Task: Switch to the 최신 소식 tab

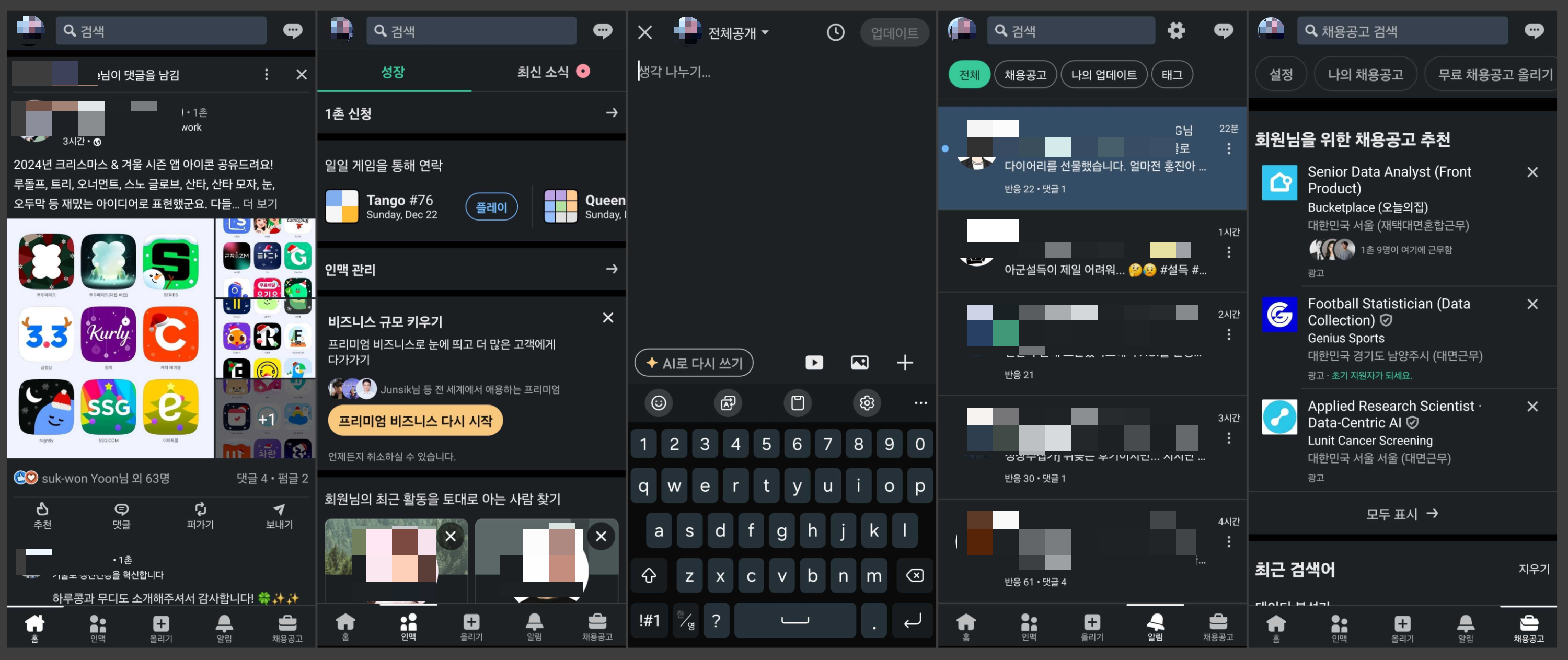Action: pyautogui.click(x=543, y=72)
